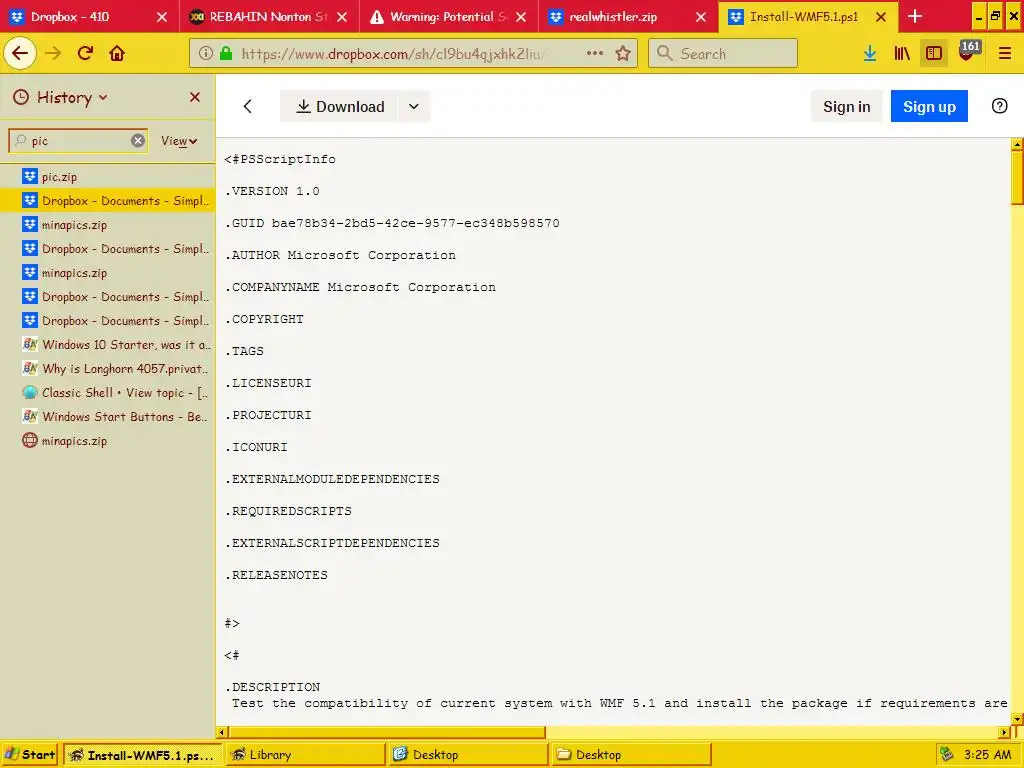The width and height of the screenshot is (1024, 768).
Task: Open a new tab with plus button
Action: click(915, 16)
